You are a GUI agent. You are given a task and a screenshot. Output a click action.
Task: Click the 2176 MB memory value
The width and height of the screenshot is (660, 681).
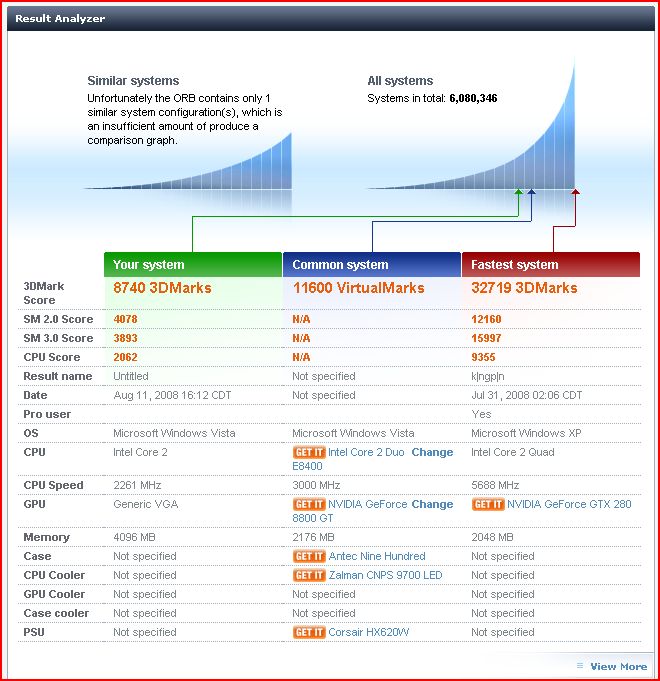click(313, 537)
